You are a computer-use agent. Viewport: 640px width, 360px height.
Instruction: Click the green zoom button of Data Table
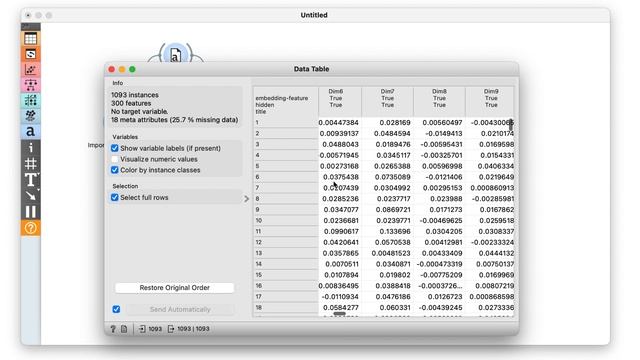pos(132,69)
